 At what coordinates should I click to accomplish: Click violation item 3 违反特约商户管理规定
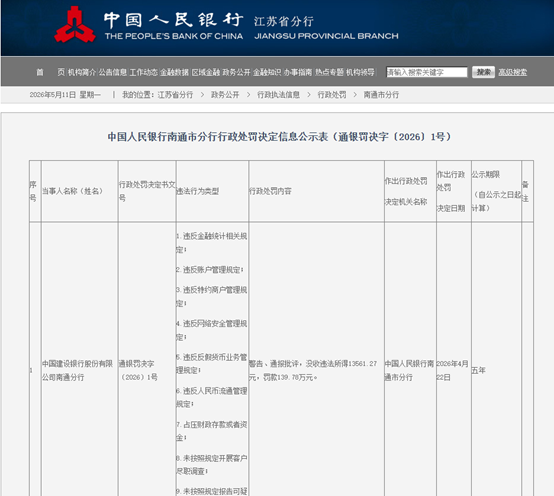[x=211, y=297]
